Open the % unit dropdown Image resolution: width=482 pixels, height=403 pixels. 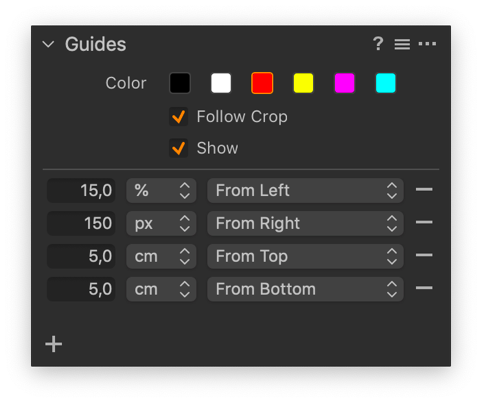coord(161,191)
